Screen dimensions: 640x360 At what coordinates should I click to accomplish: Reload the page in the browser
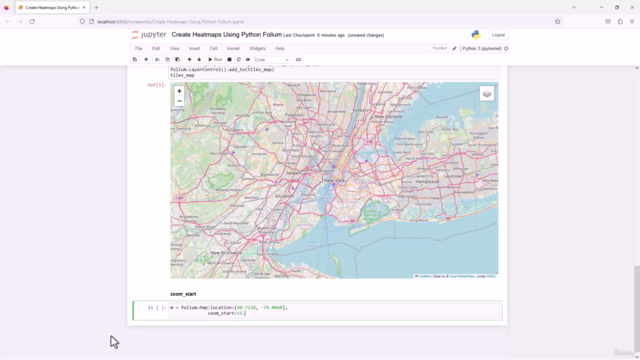click(x=32, y=22)
